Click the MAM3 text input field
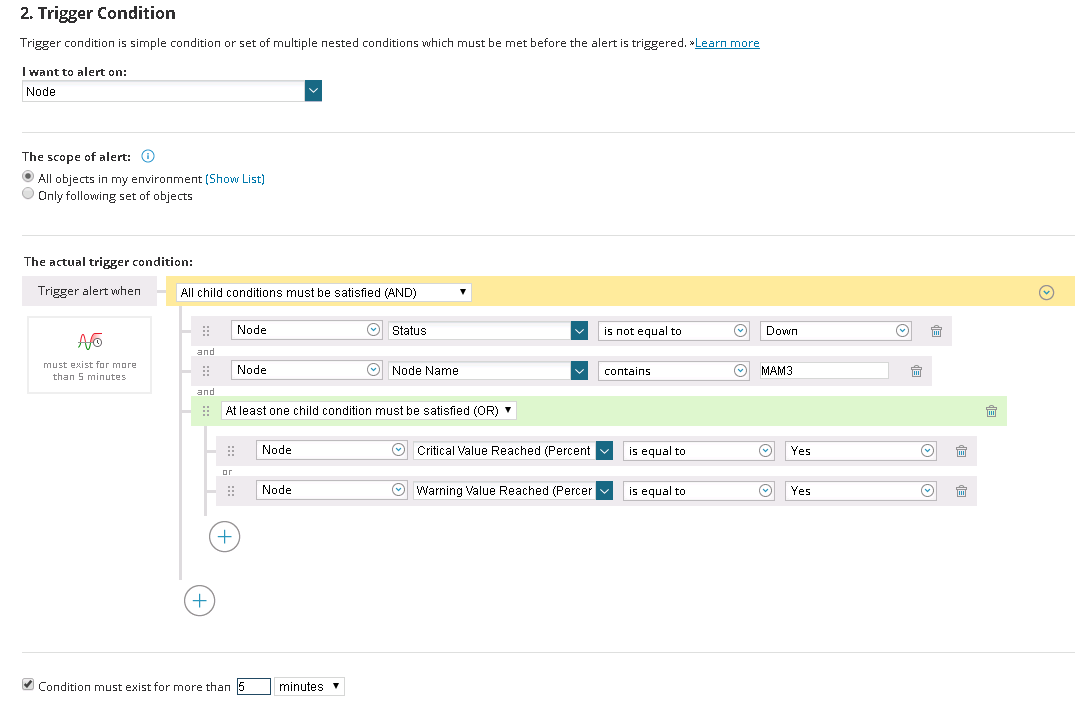This screenshot has height=709, width=1075. [x=824, y=370]
